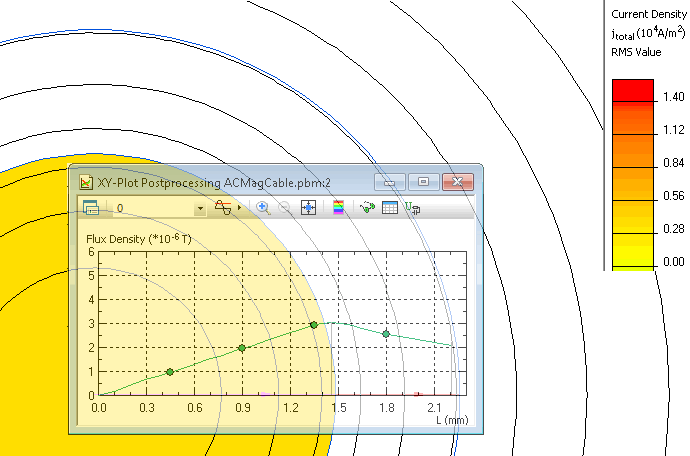Image resolution: width=690 pixels, height=456 pixels.
Task: Click the legend value 1.12
Action: coord(673,130)
